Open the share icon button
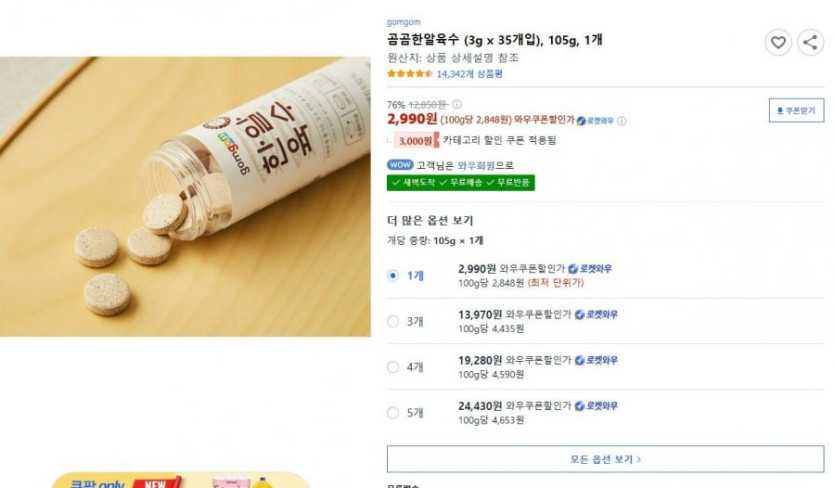Screen dimensions: 835x488 point(810,42)
